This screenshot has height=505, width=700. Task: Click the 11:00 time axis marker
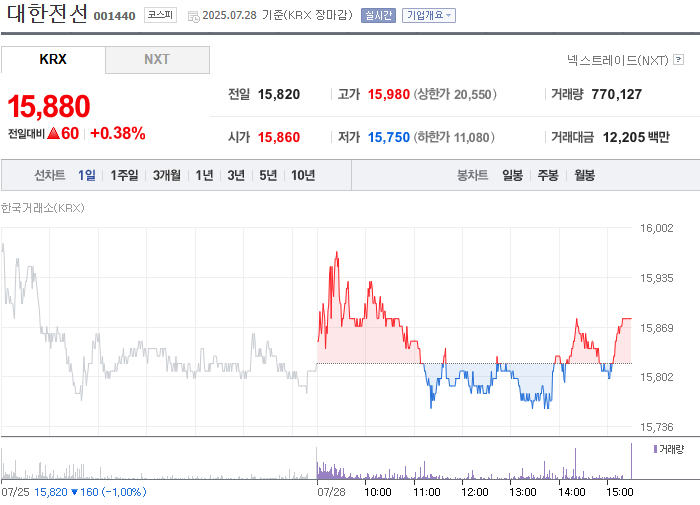[x=427, y=492]
